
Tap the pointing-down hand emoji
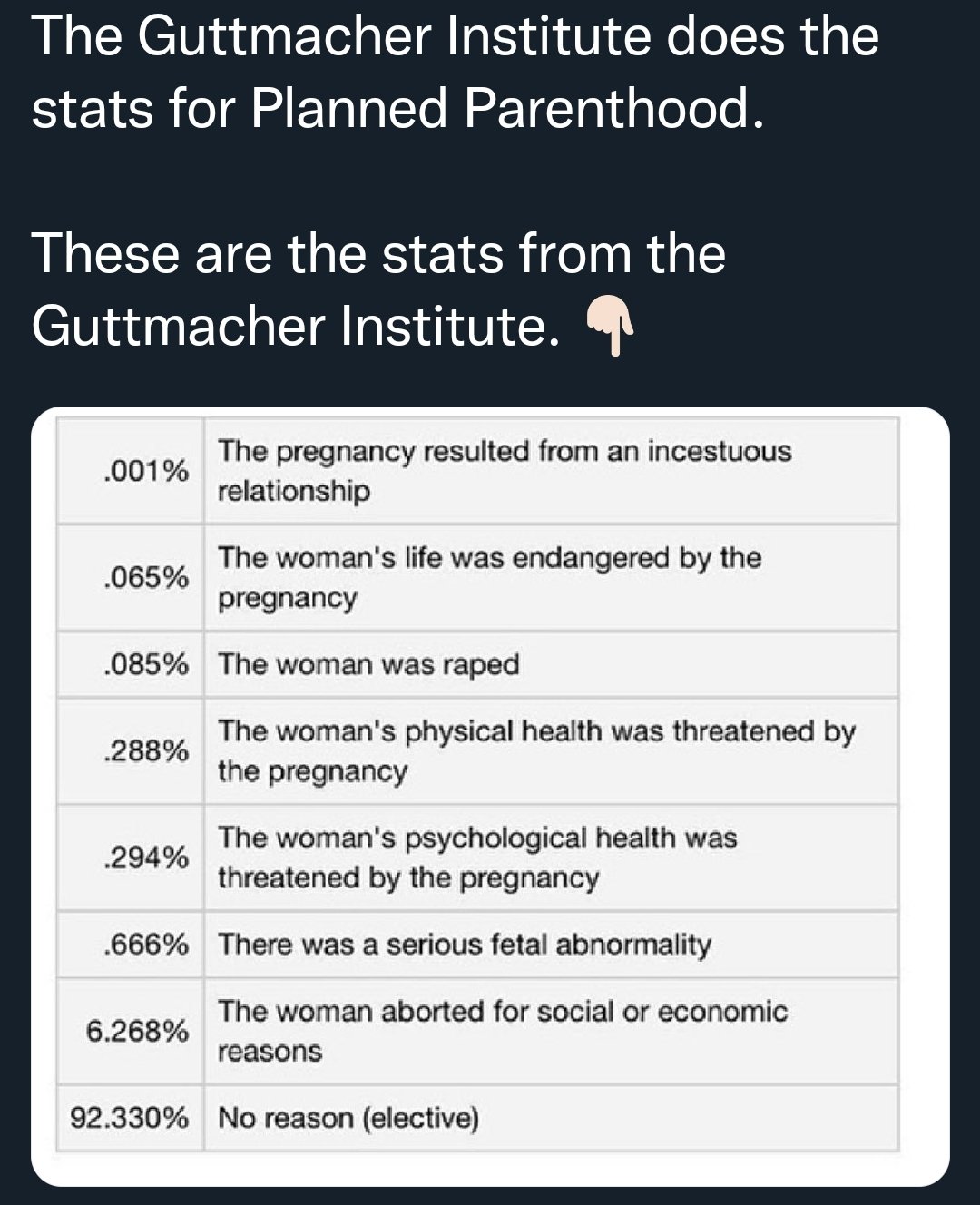[x=609, y=327]
